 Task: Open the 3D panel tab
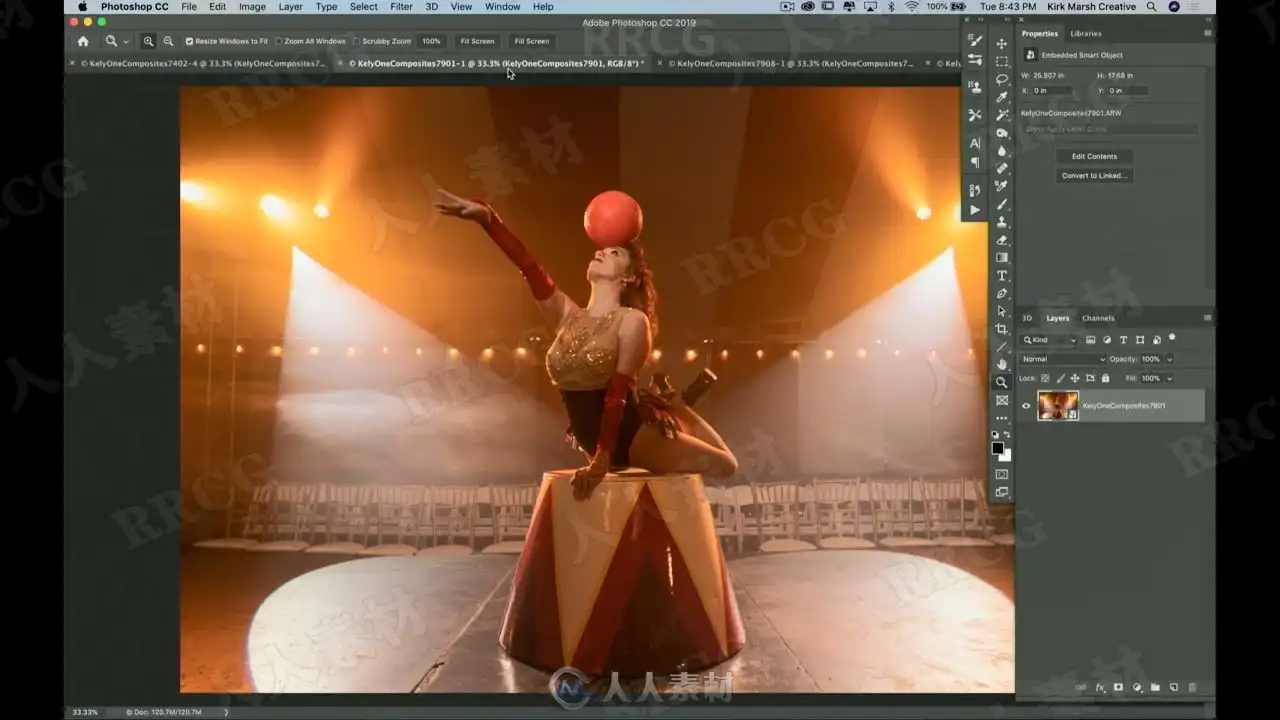tap(1027, 318)
